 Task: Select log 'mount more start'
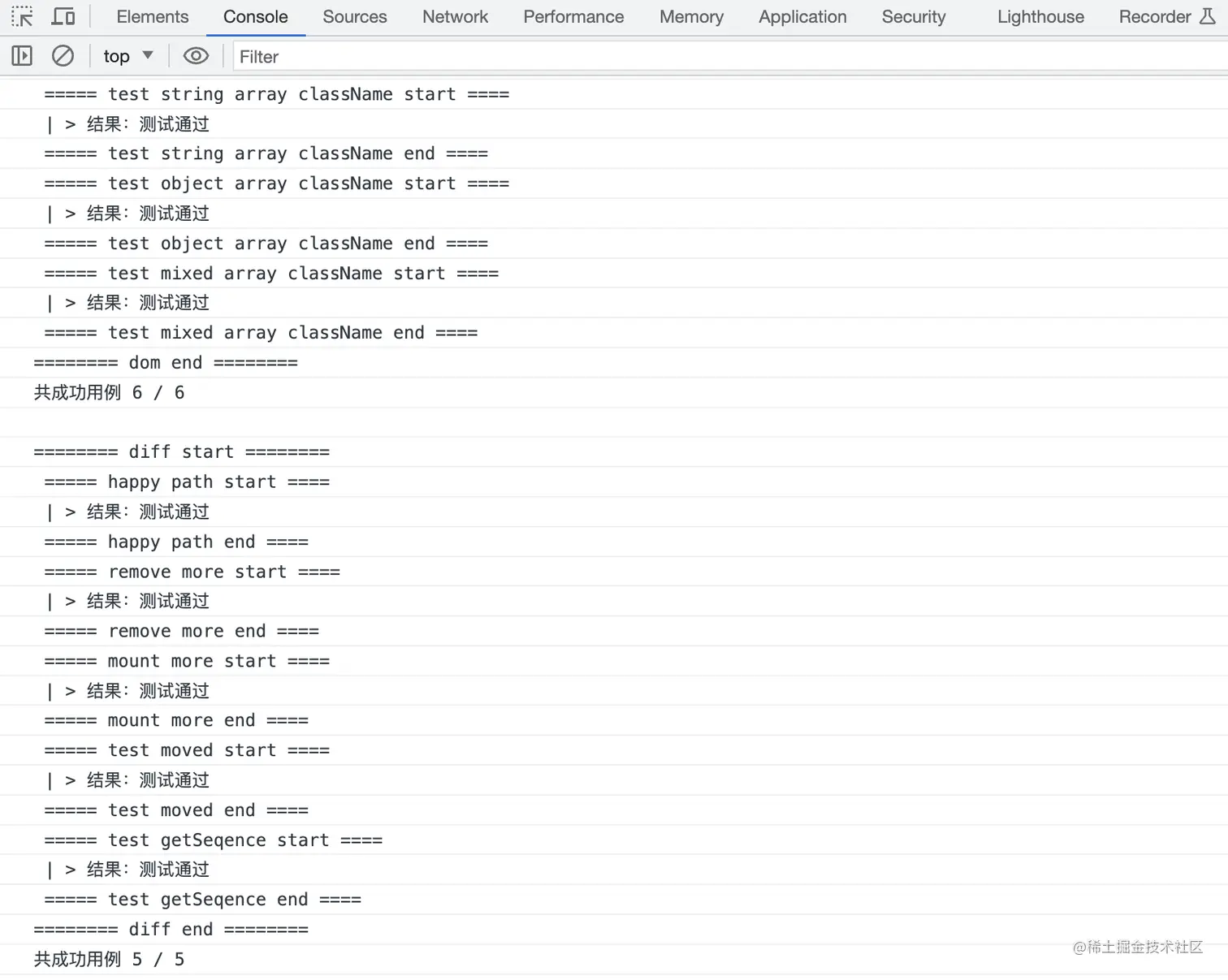(614, 662)
